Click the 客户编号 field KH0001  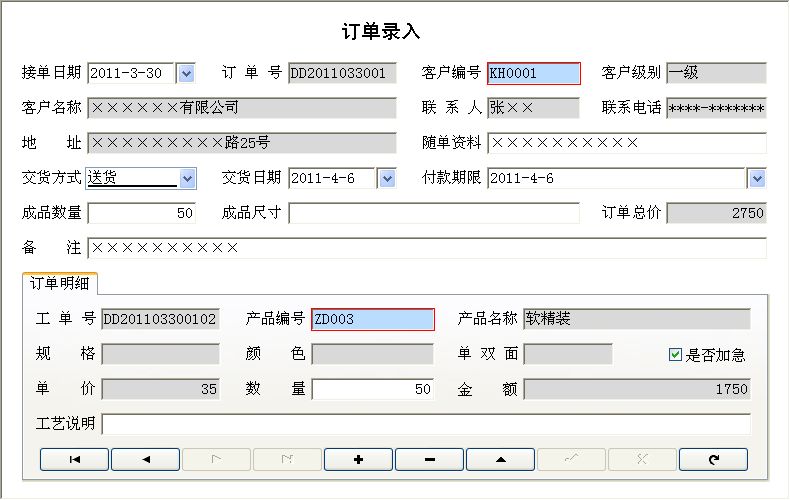[x=534, y=74]
